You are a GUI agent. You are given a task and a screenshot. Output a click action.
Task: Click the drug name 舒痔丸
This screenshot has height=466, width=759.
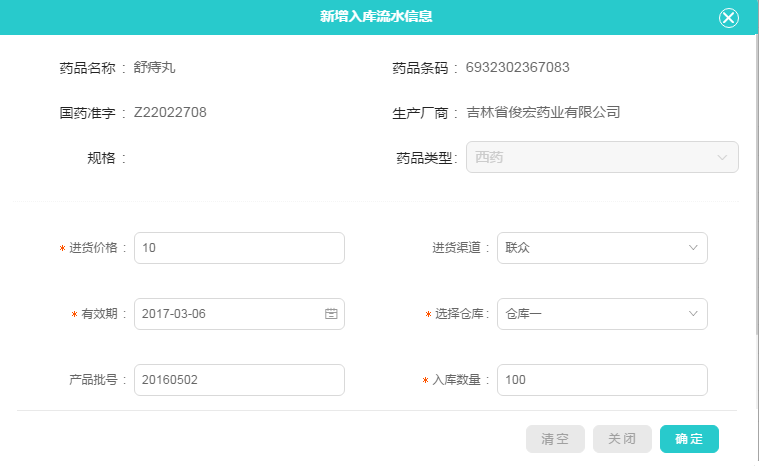[x=154, y=67]
